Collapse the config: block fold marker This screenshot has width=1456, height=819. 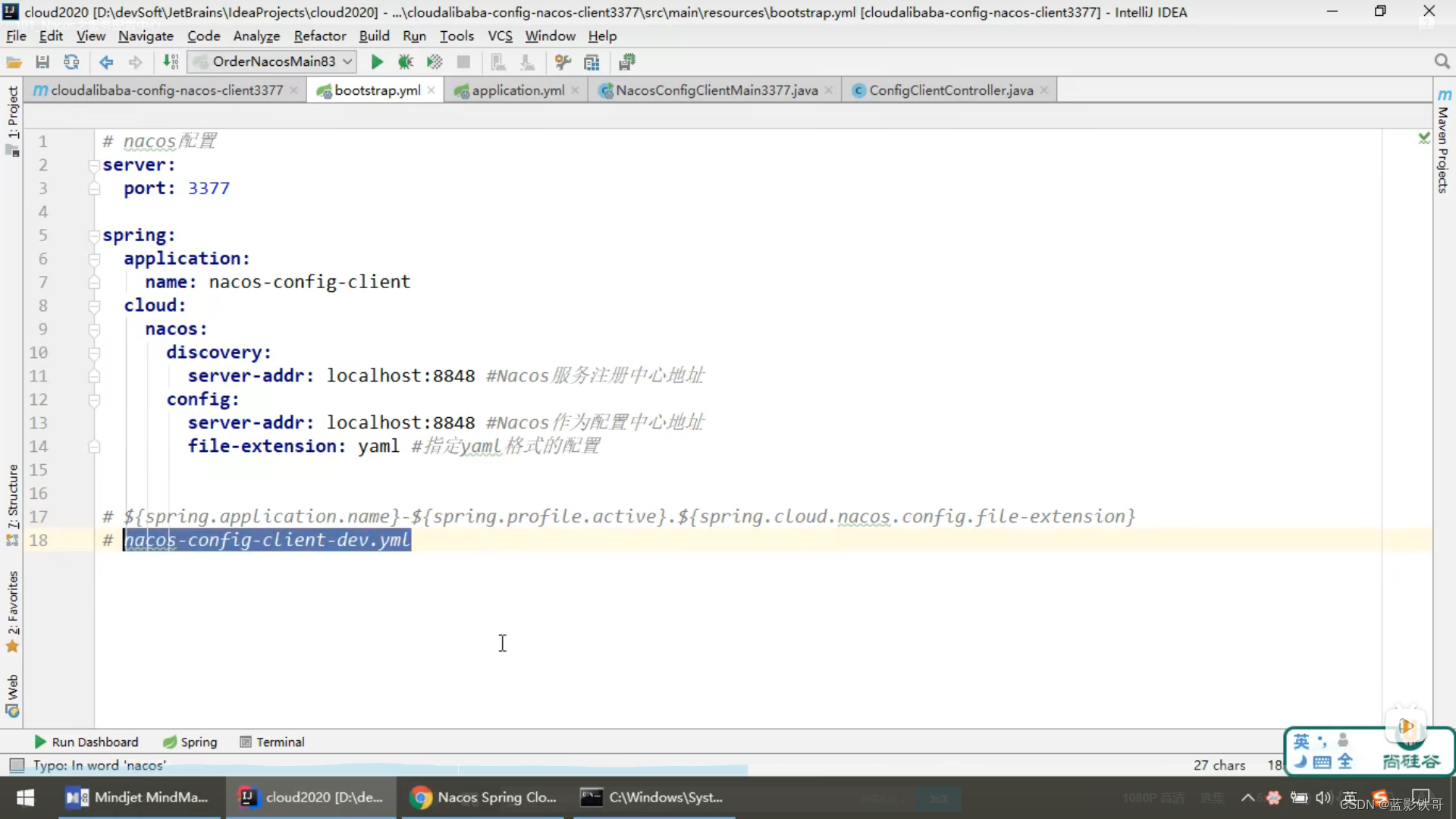[94, 400]
